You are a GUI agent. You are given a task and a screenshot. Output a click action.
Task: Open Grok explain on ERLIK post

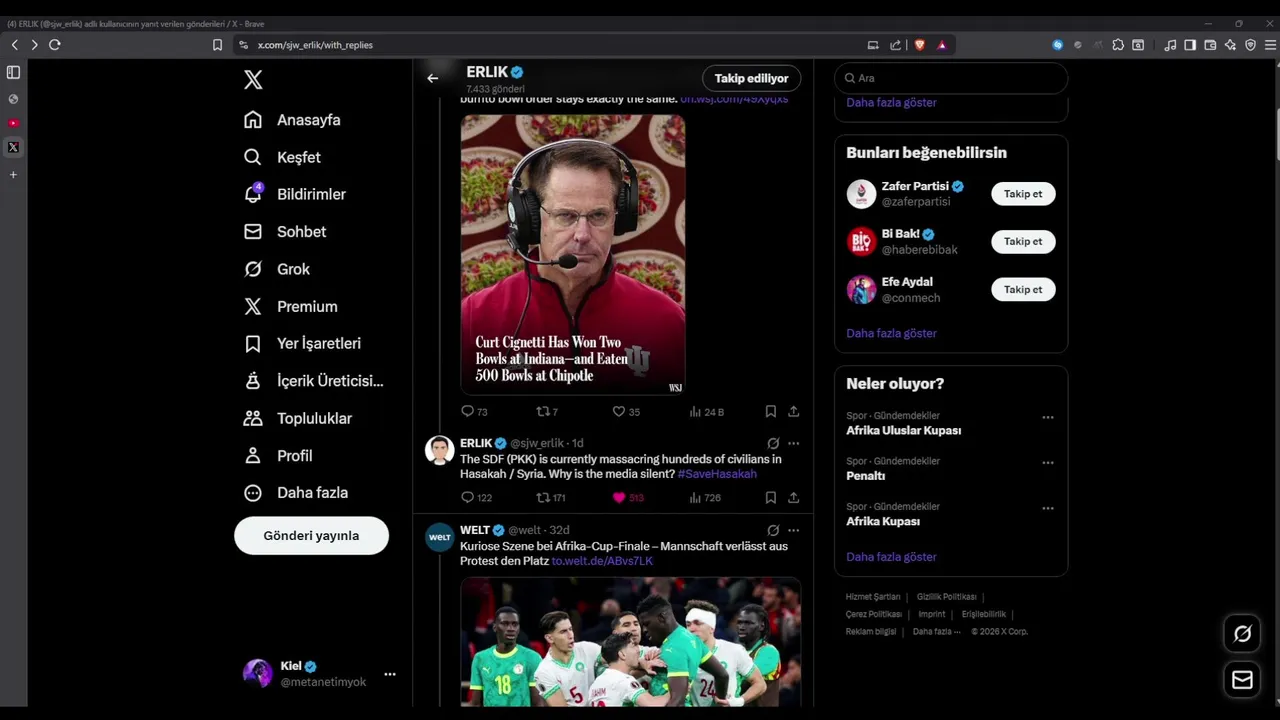[x=773, y=443]
